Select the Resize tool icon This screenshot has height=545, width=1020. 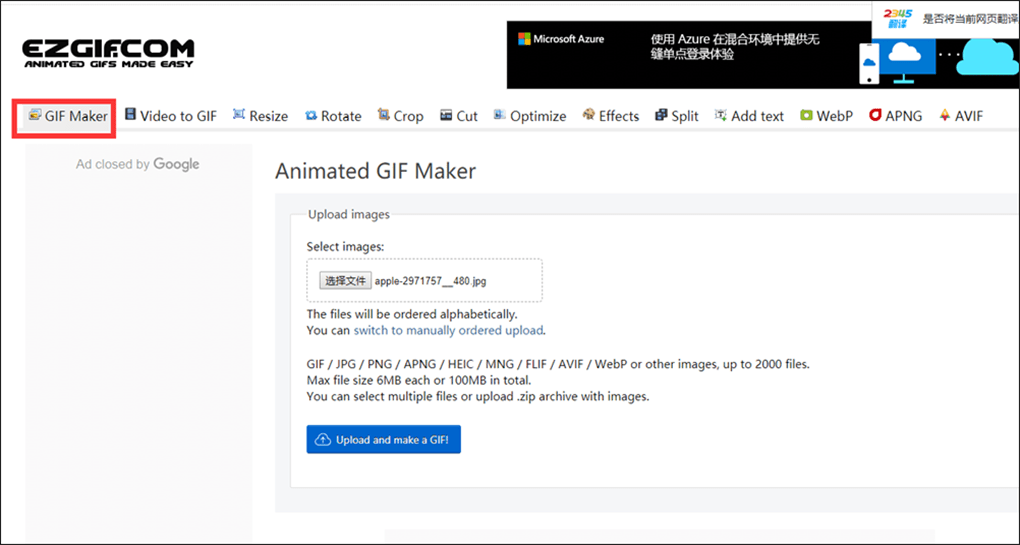pyautogui.click(x=239, y=114)
